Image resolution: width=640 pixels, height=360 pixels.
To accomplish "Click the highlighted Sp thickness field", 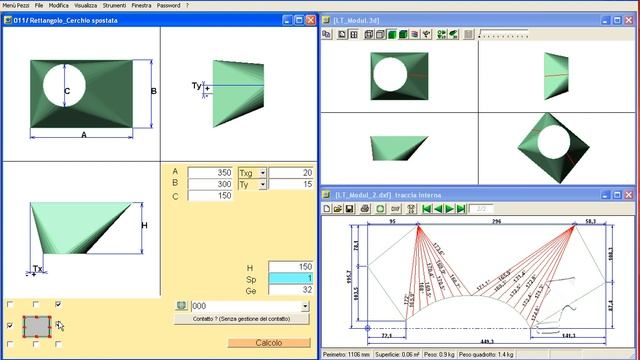I will (x=291, y=278).
